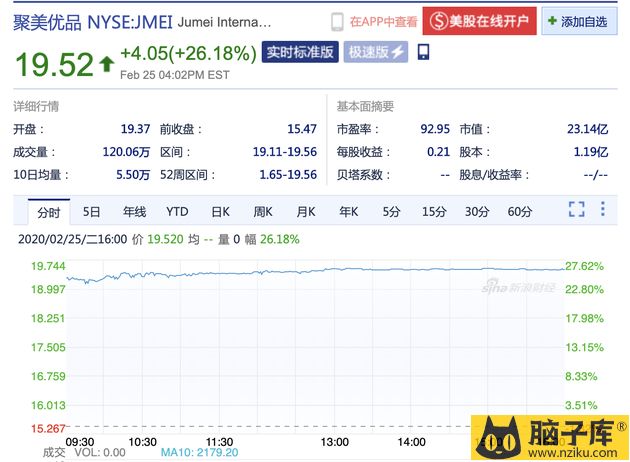Click the green up arrow next to 19.52
The width and height of the screenshot is (630, 462).
click(x=106, y=64)
